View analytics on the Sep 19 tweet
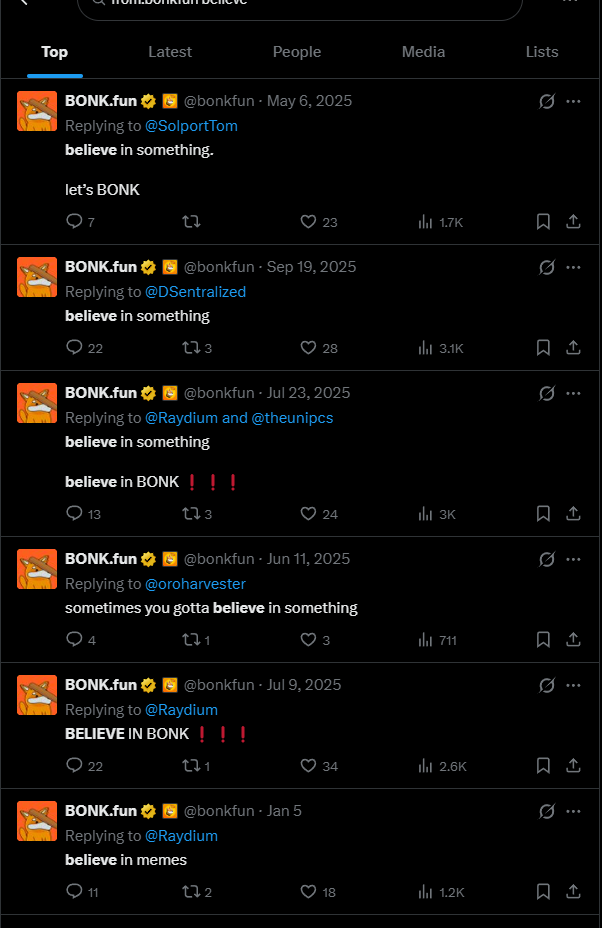 (x=424, y=348)
